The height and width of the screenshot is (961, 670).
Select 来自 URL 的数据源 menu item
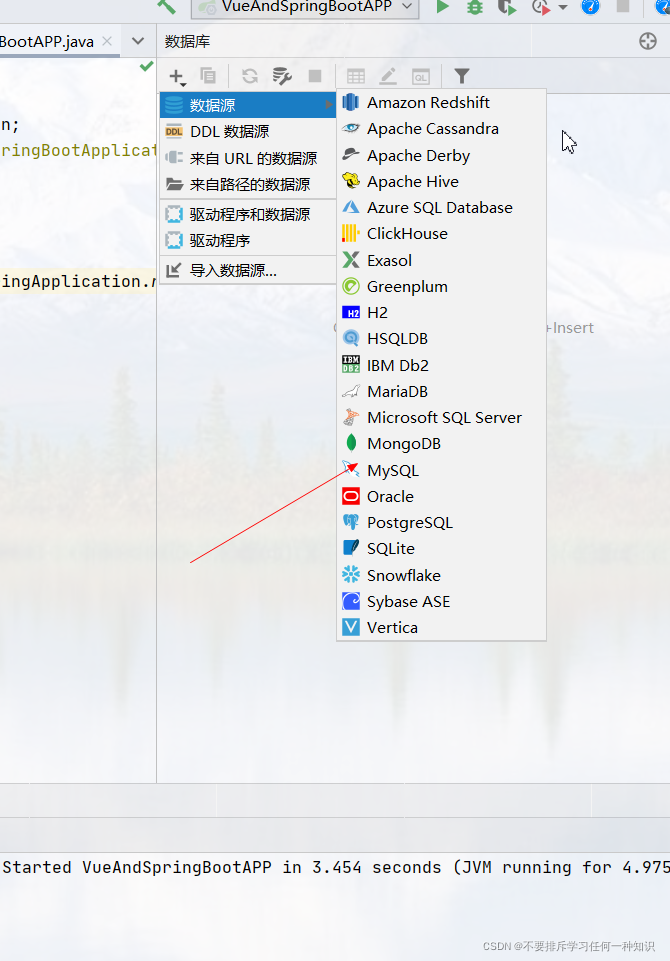point(248,159)
